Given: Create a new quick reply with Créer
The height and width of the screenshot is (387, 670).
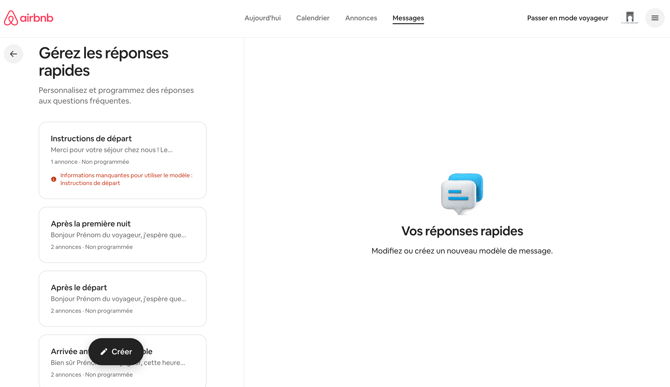Looking at the screenshot, I should tap(116, 352).
